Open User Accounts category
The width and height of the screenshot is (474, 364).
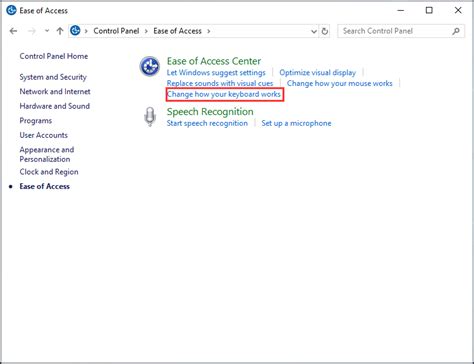pos(44,135)
